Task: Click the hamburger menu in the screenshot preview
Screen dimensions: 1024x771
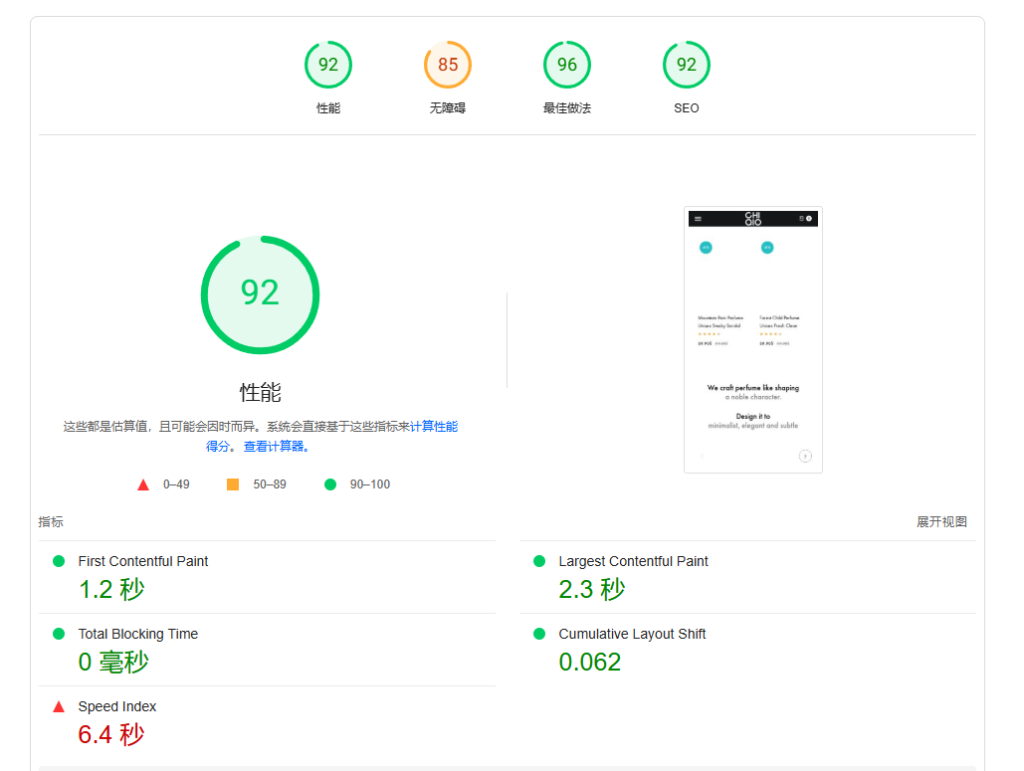Action: click(x=698, y=218)
